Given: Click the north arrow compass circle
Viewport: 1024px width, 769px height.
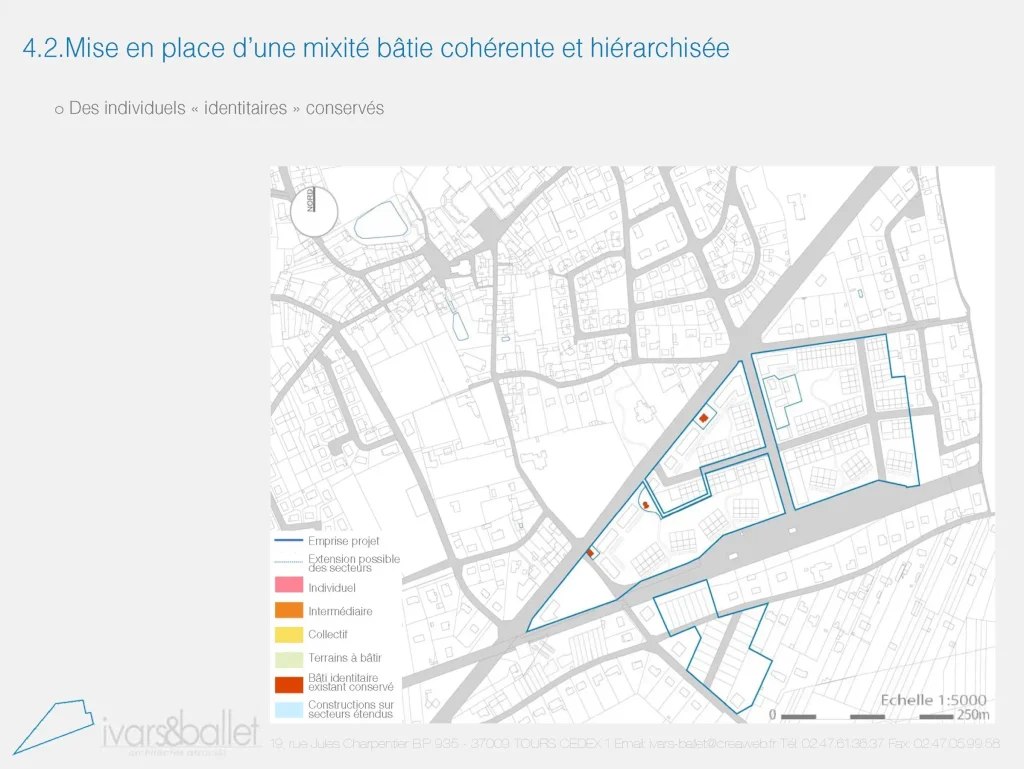Looking at the screenshot, I should point(314,211).
